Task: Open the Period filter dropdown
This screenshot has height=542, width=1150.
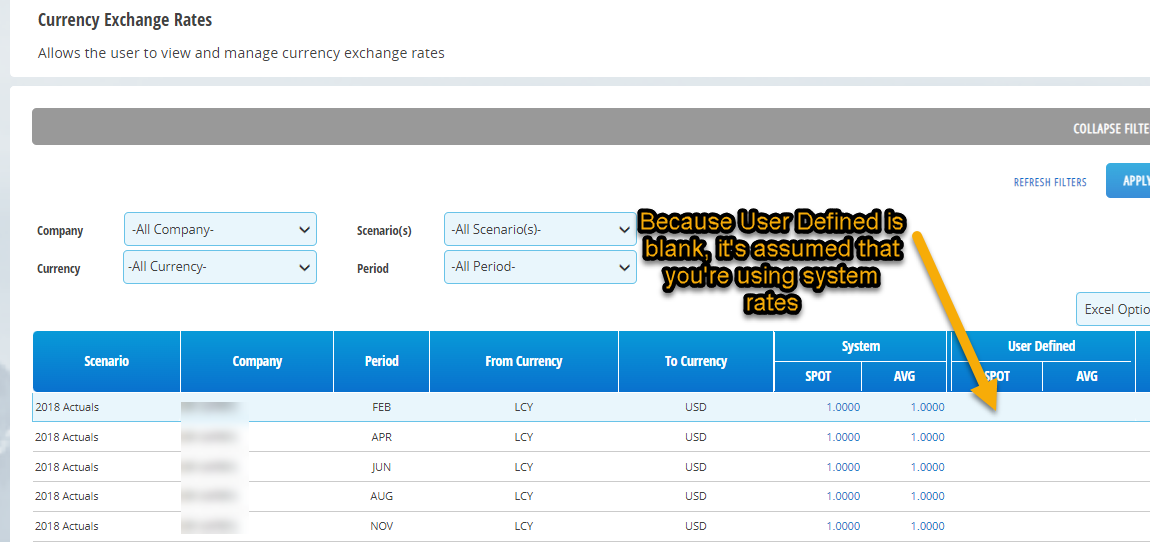Action: tap(540, 267)
